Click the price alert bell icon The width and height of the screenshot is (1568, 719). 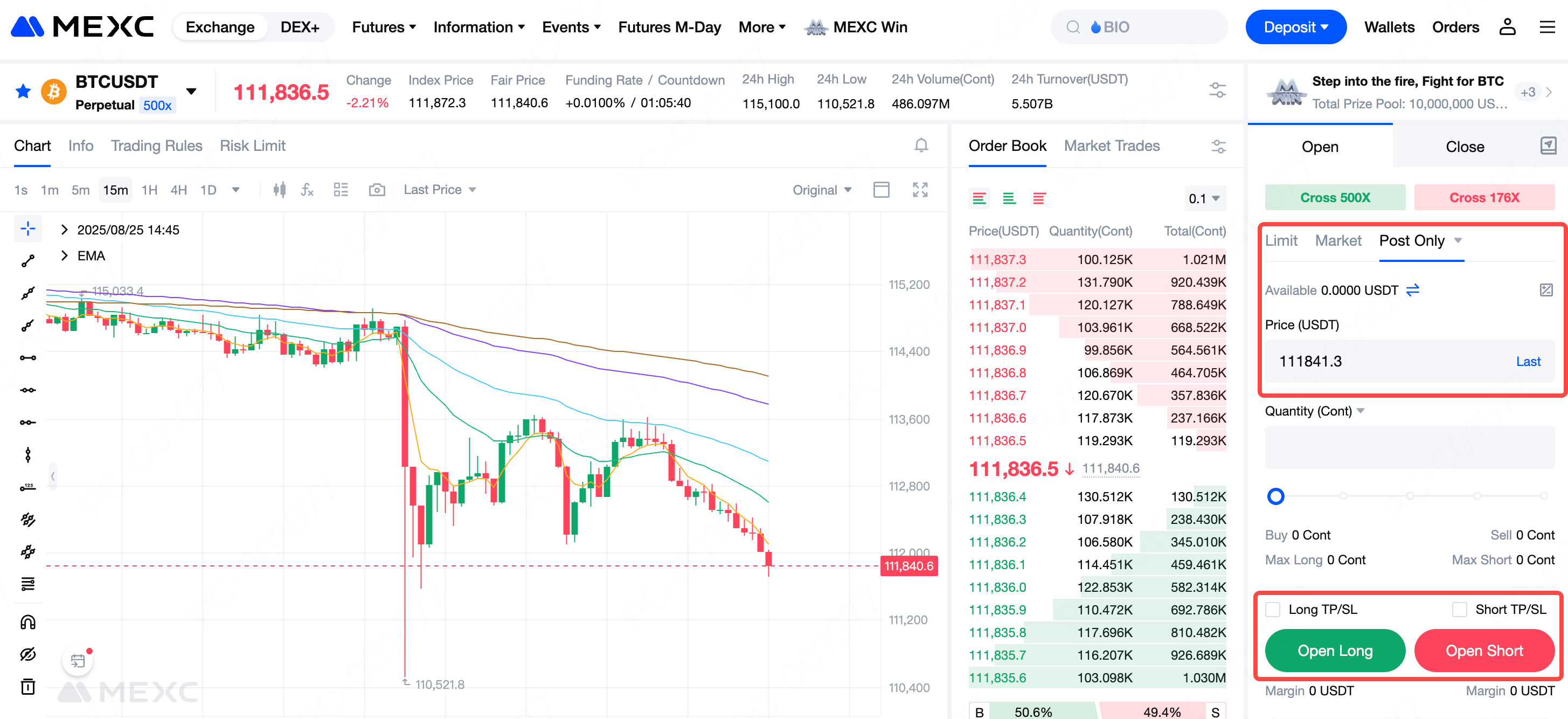click(x=921, y=146)
